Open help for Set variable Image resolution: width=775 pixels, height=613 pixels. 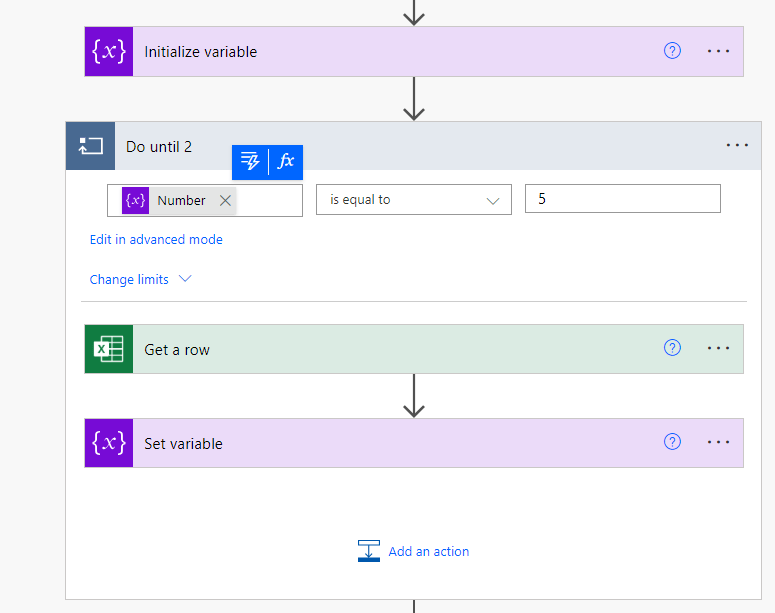pyautogui.click(x=672, y=441)
